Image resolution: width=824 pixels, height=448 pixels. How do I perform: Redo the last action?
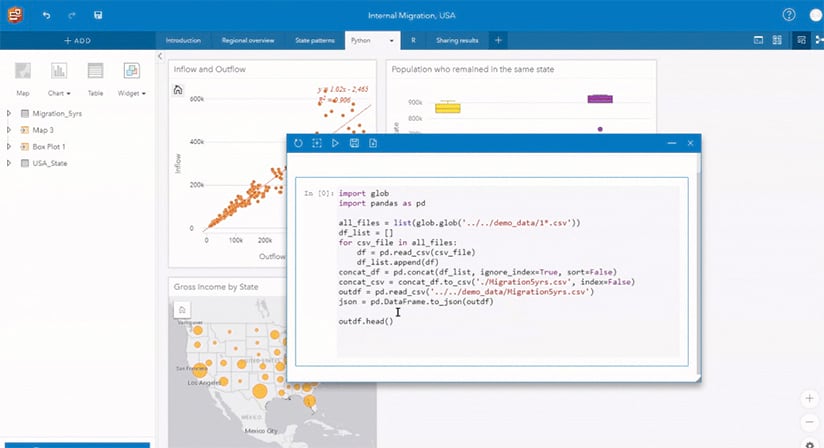point(71,15)
